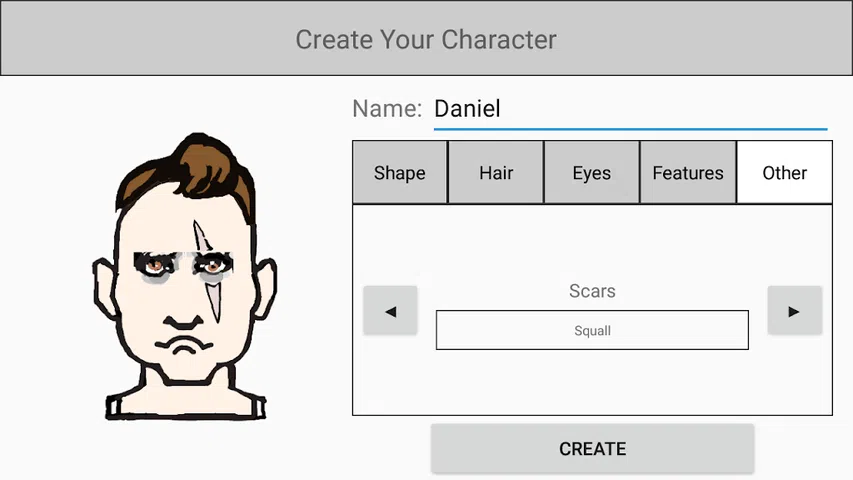The width and height of the screenshot is (853, 480).
Task: Go to the Features tab
Action: [x=688, y=173]
